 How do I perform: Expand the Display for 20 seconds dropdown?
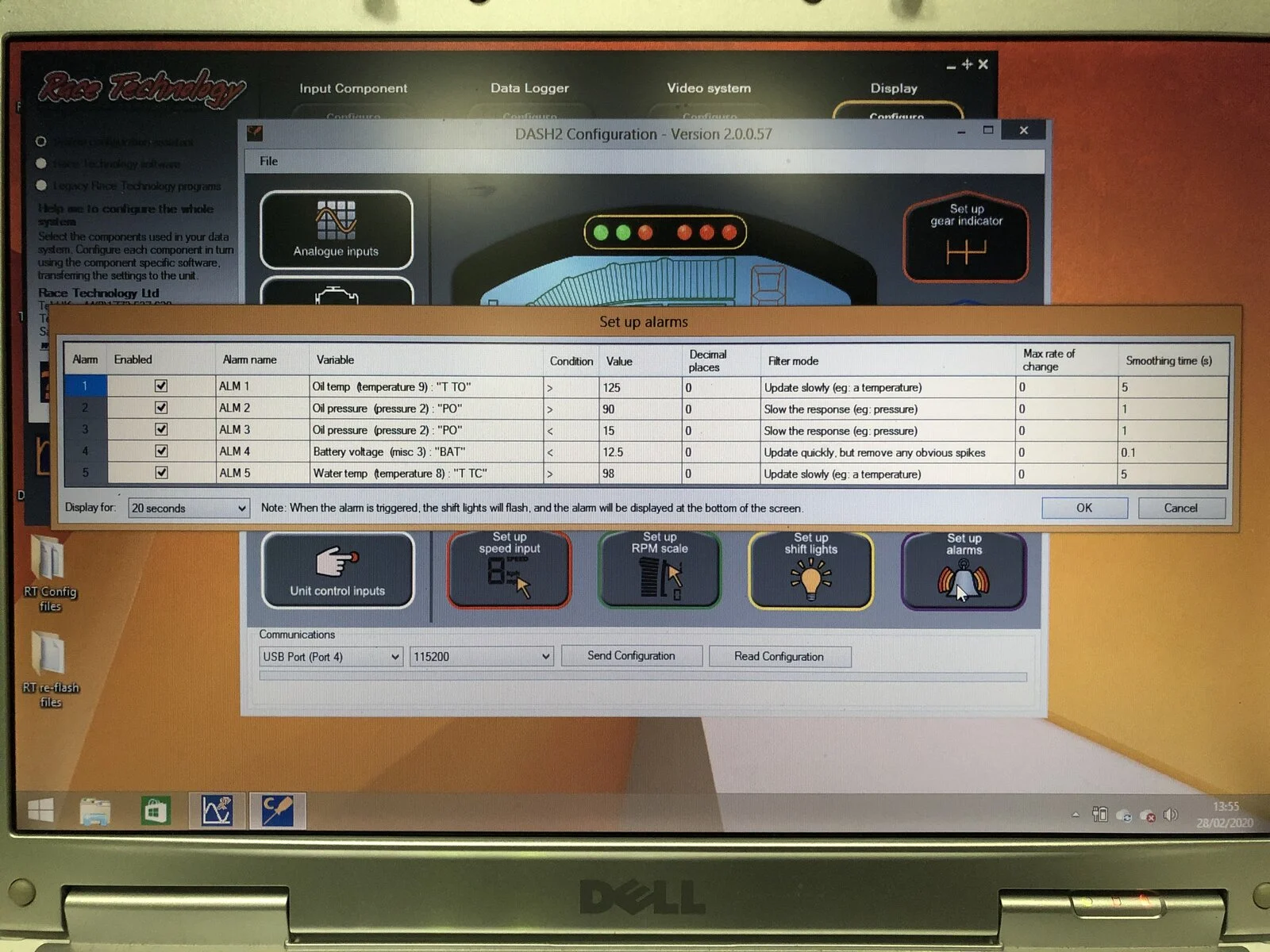[189, 508]
